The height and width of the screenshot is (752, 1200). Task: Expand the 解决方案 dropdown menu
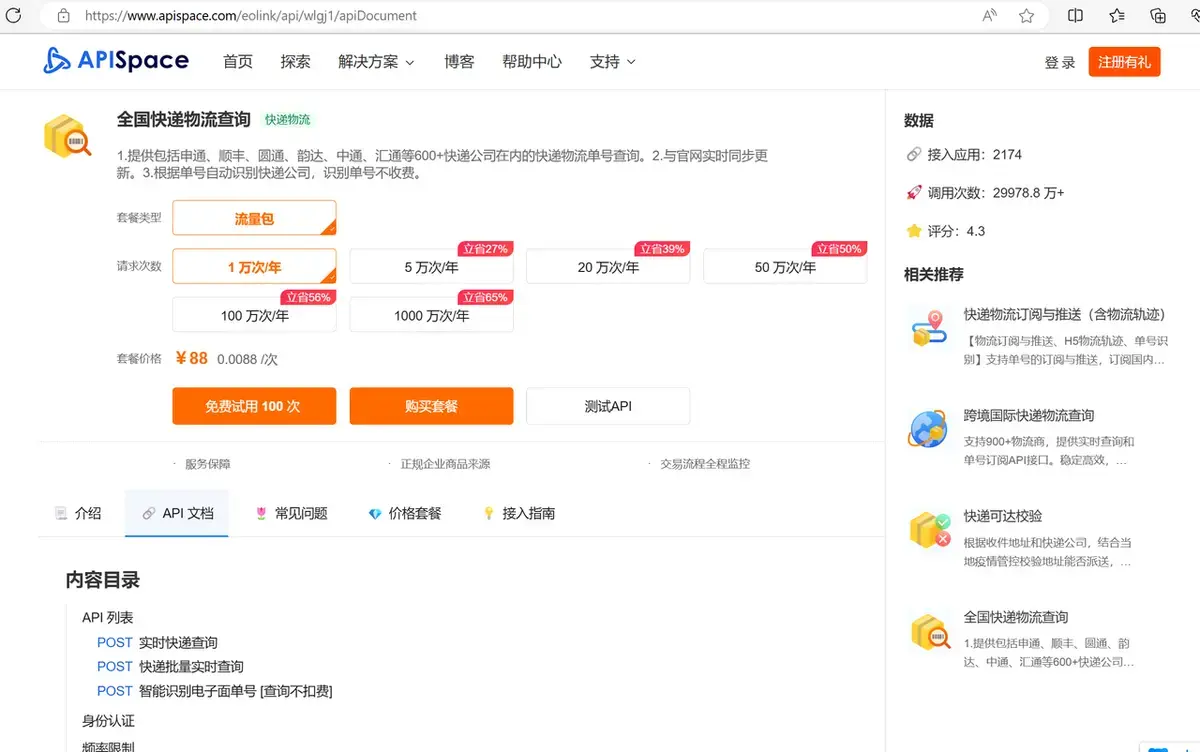[x=376, y=62]
